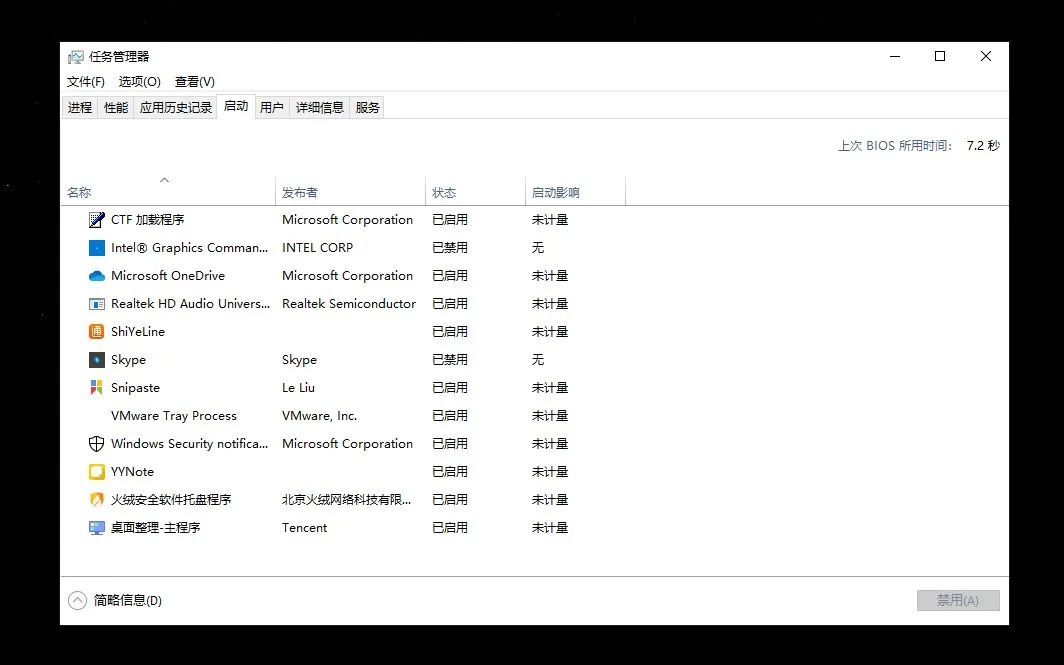Click the CTF 加载程序 pen icon
The image size is (1064, 665).
pos(96,220)
